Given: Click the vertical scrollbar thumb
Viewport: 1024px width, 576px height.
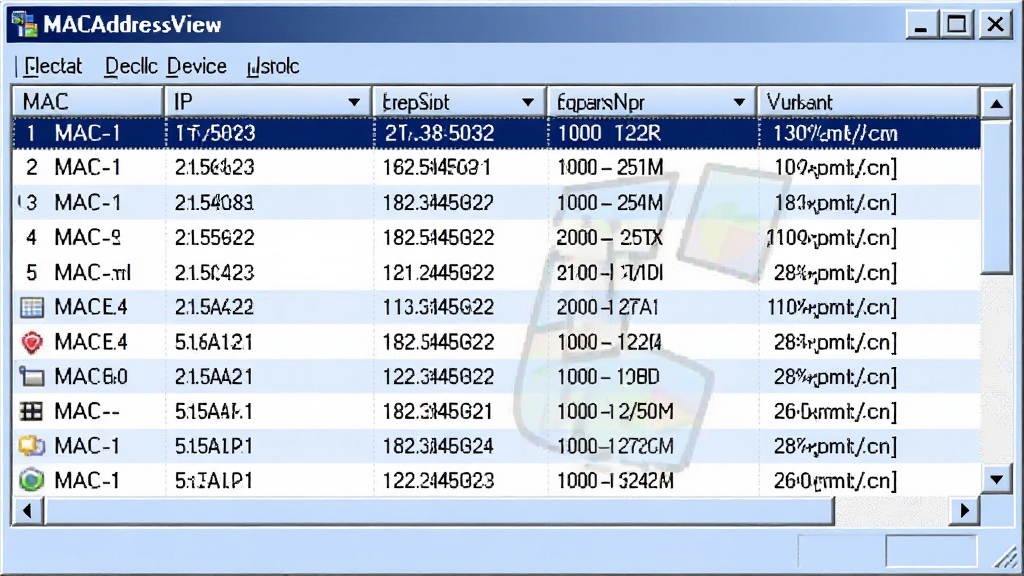Looking at the screenshot, I should click(997, 196).
